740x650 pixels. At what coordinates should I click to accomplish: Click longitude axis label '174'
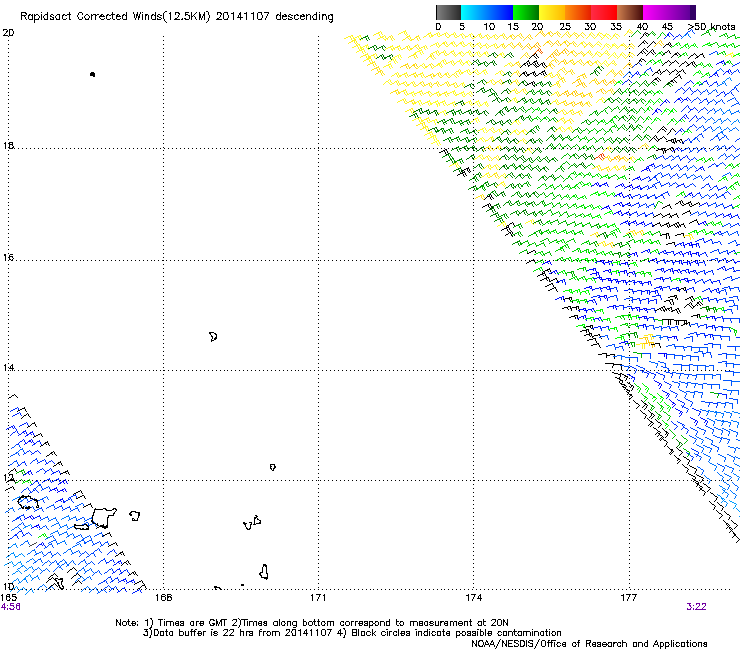point(473,598)
